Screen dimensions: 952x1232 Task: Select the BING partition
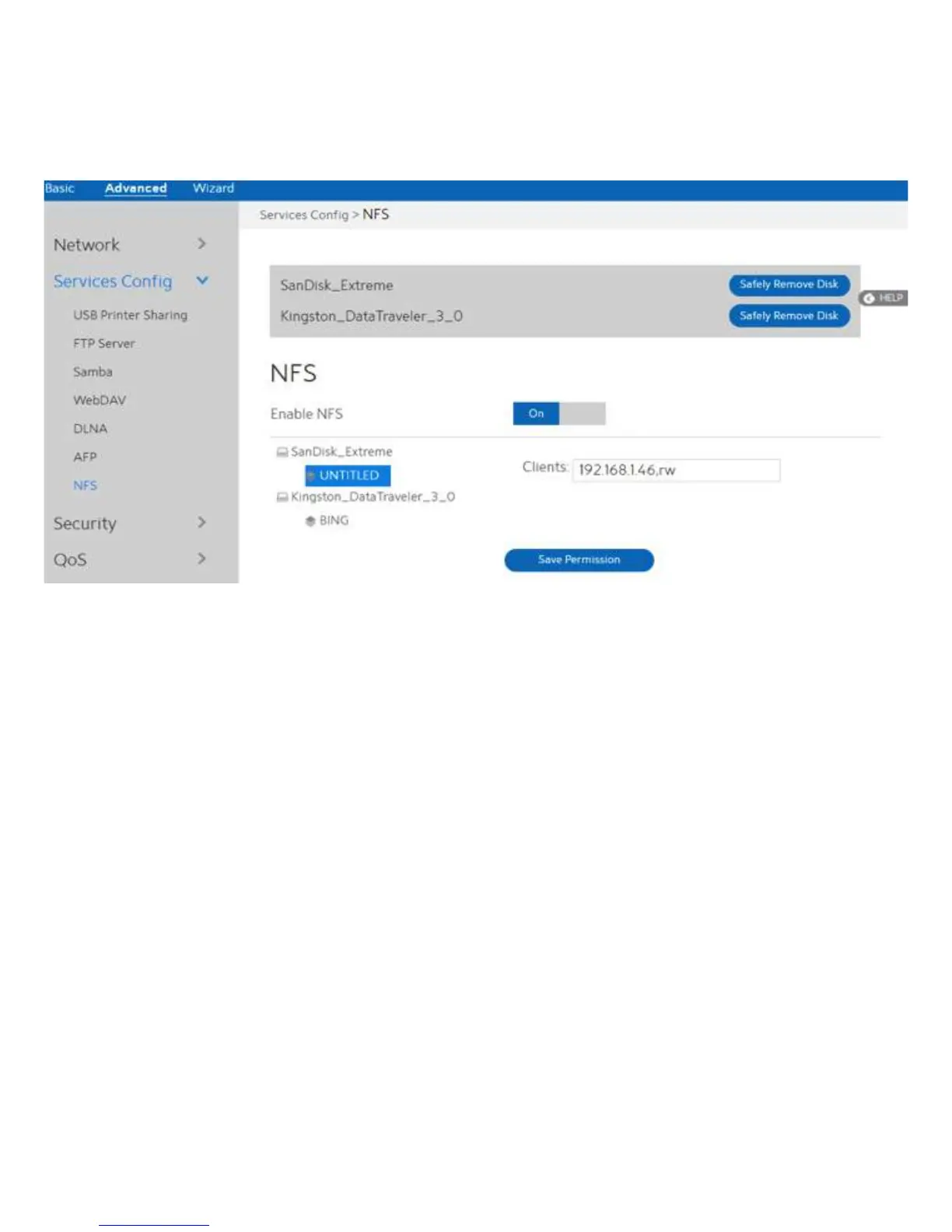[334, 520]
